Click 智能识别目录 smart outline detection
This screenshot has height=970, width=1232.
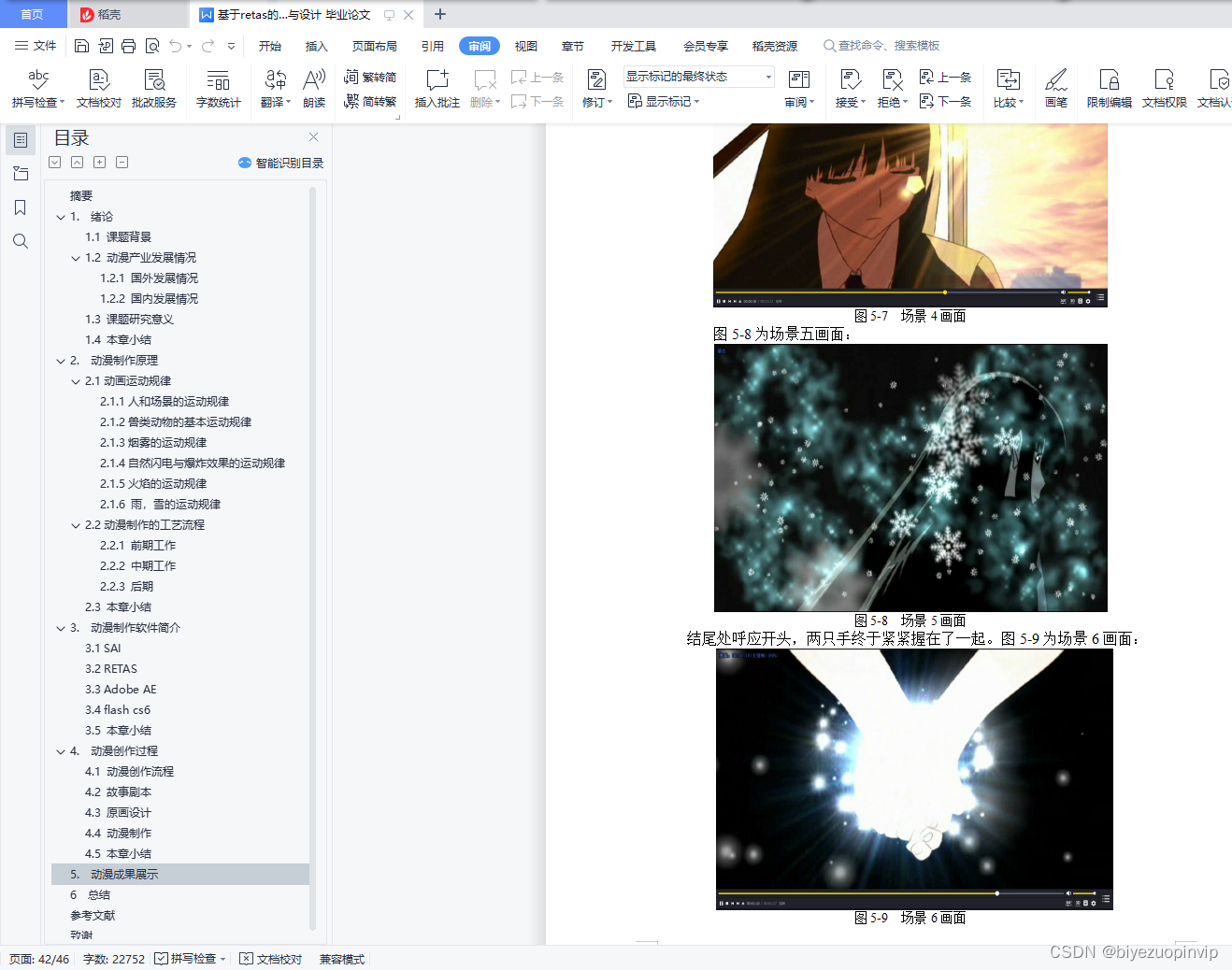point(281,163)
